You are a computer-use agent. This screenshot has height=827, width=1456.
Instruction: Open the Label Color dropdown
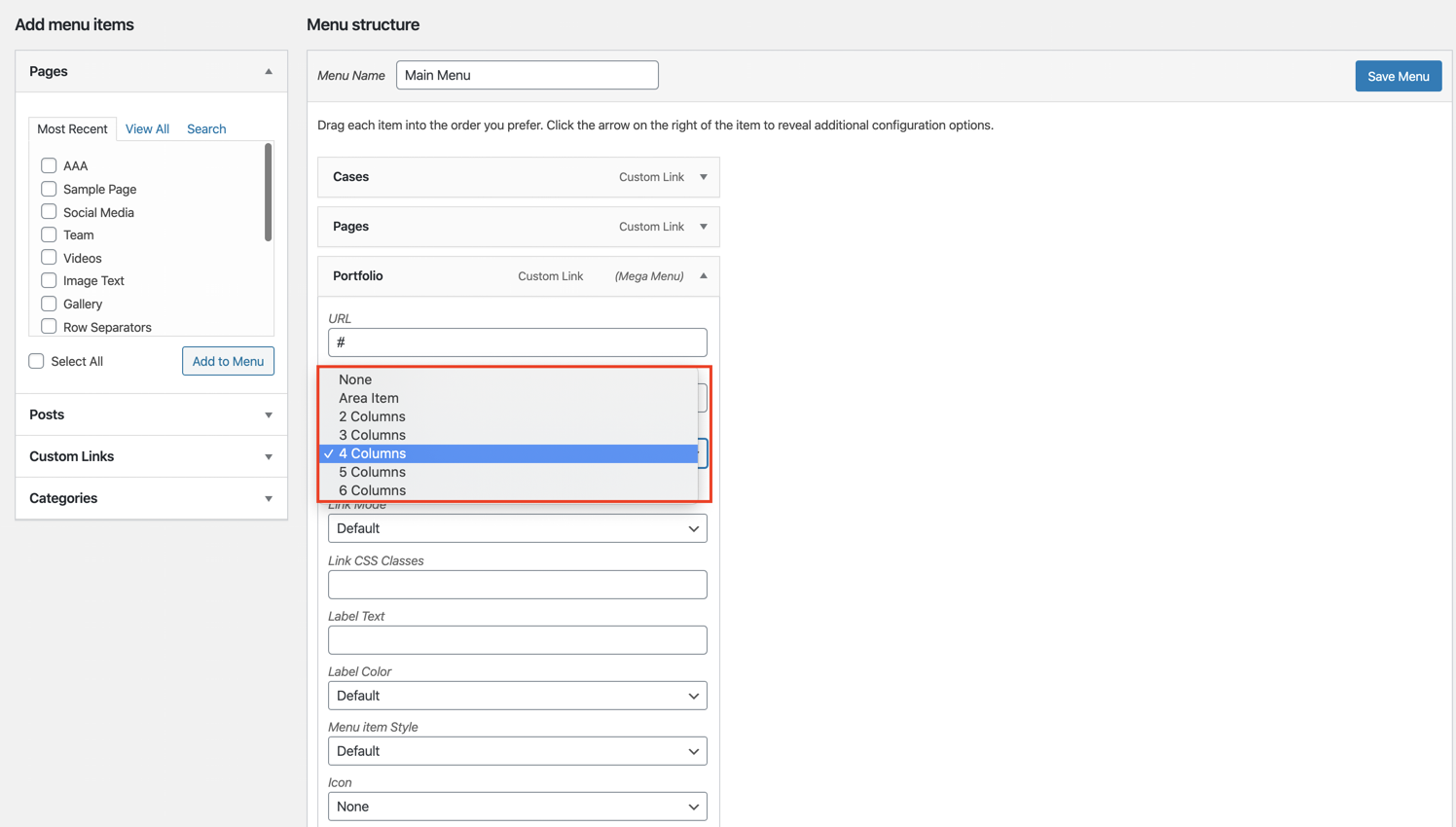517,696
